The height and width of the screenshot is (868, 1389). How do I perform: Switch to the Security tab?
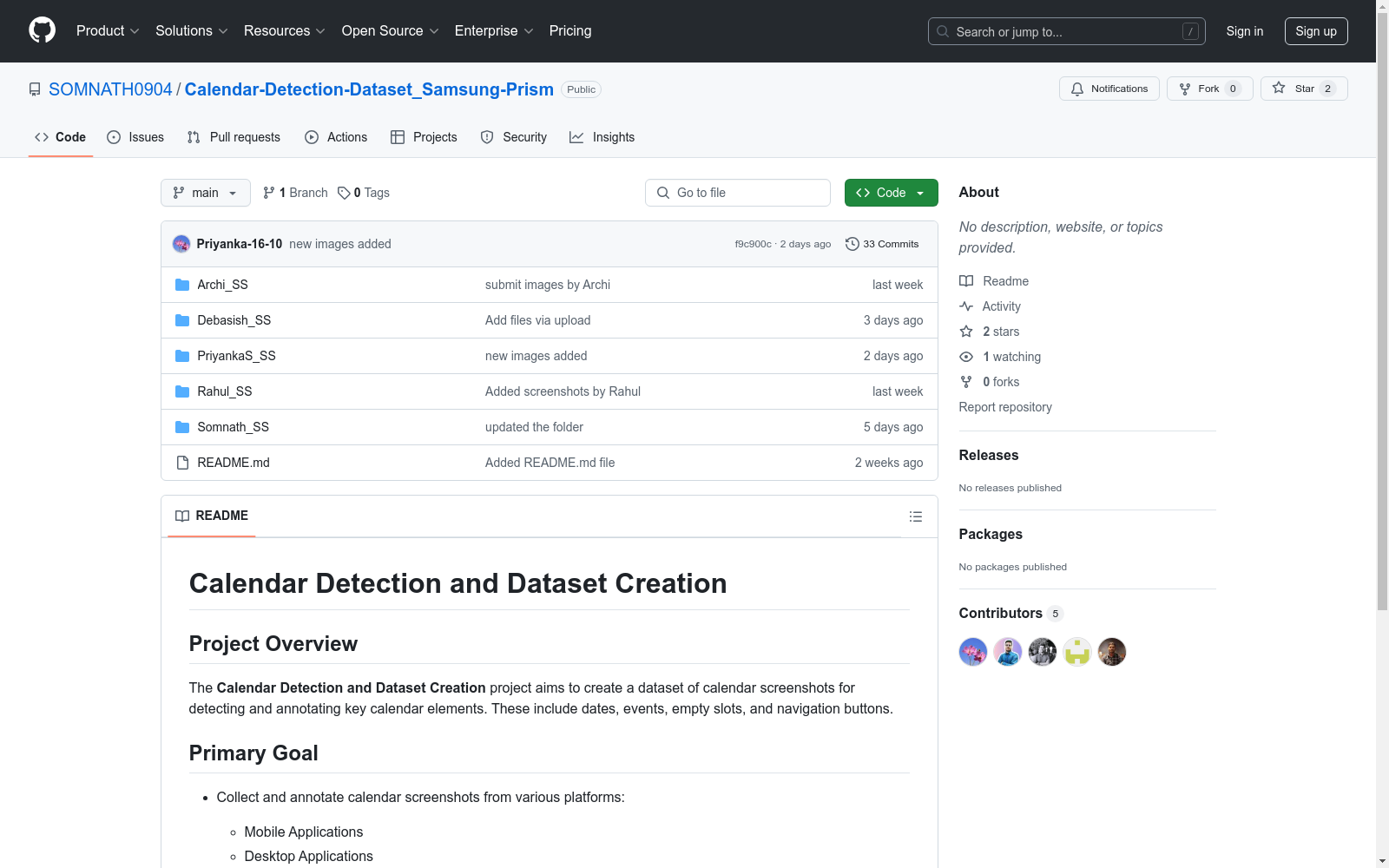514,137
